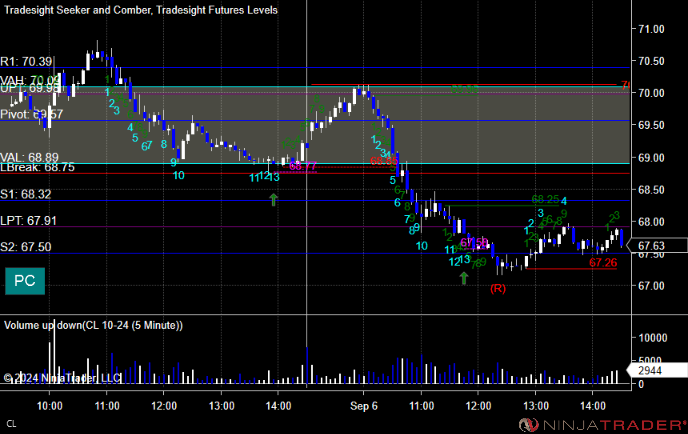Click the R1: 70.39 level label
This screenshot has width=688, height=434.
coord(26,61)
